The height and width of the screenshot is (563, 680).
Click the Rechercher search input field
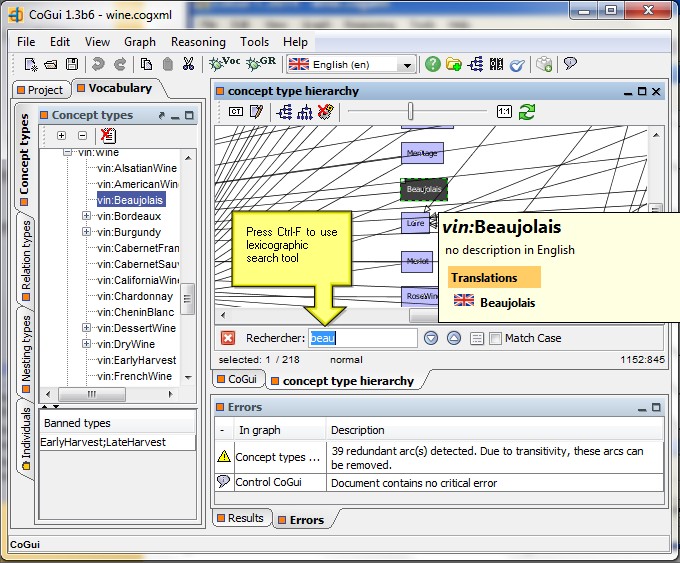[363, 338]
